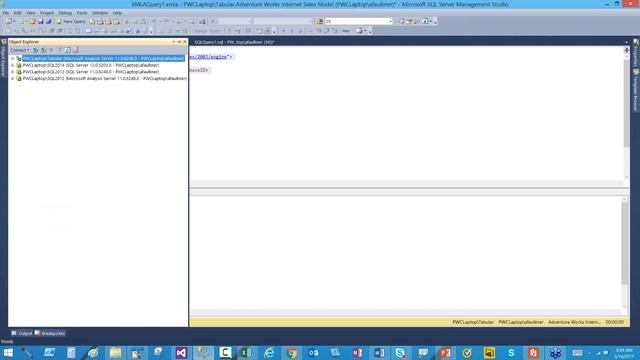Open Visual Studio from the taskbar
The width and height of the screenshot is (640, 360).
(x=181, y=353)
